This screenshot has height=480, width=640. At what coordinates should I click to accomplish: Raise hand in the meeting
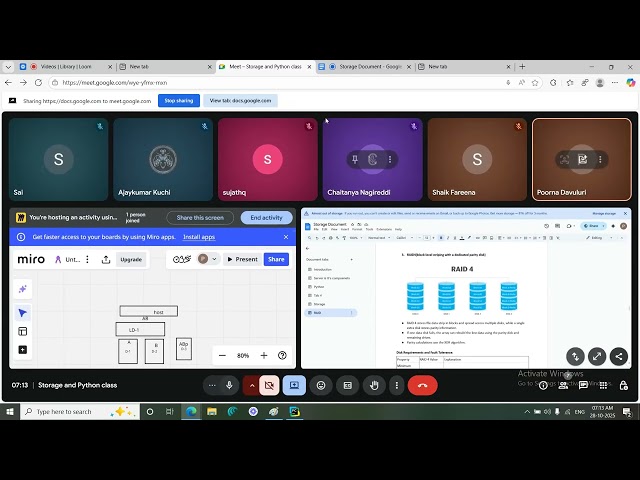[374, 385]
